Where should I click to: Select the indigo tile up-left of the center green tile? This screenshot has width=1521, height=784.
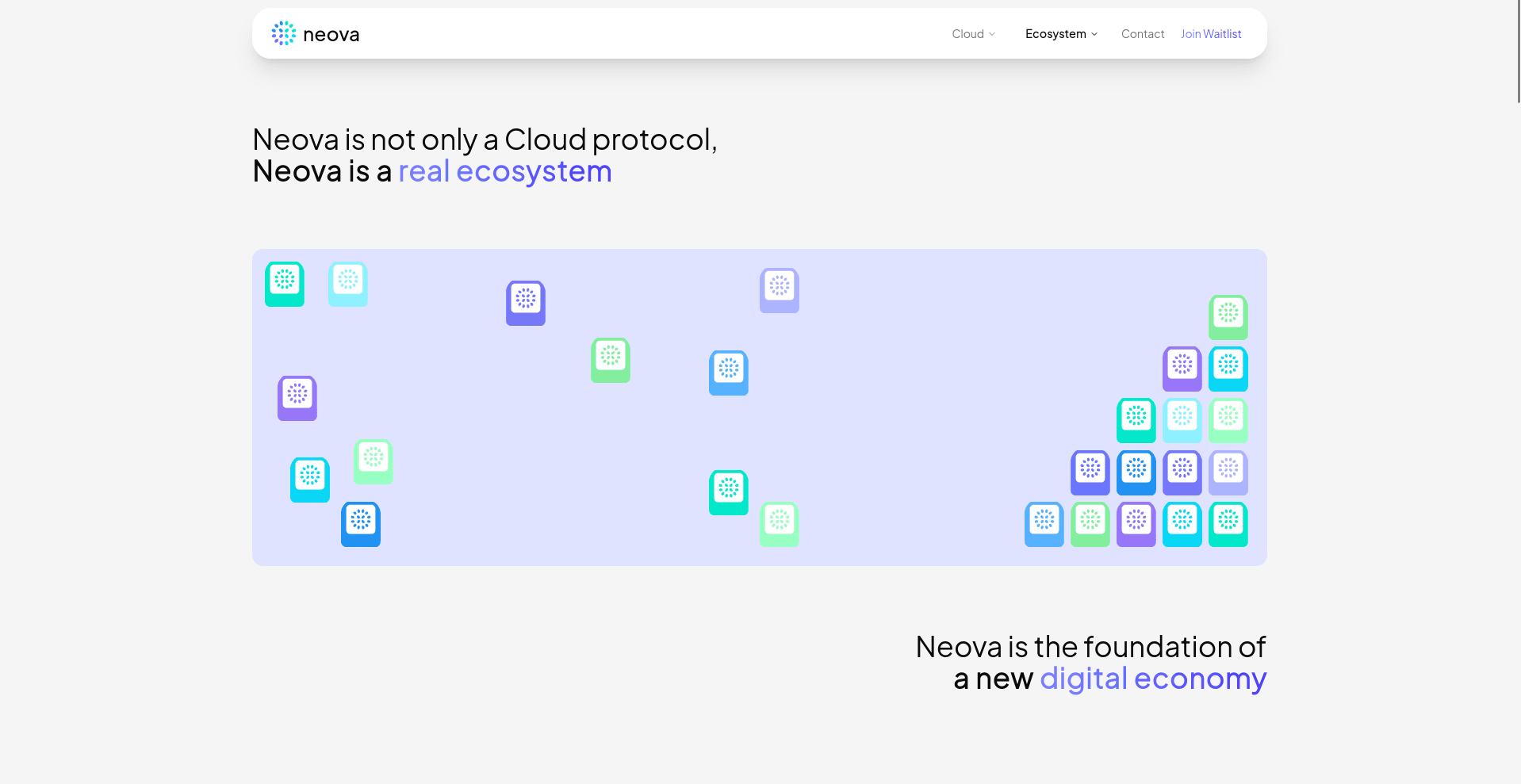point(526,303)
